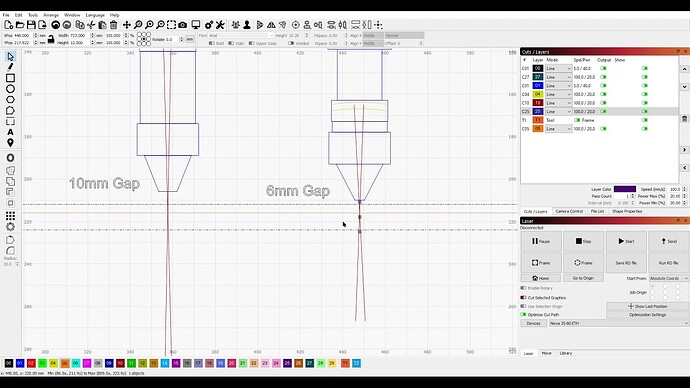690x388 pixels.
Task: Toggle Output switch for layer 00
Action: [603, 69]
